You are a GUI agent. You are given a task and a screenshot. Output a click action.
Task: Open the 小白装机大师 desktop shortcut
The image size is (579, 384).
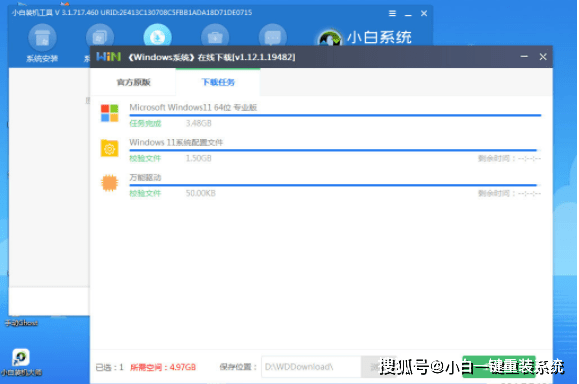point(21,363)
